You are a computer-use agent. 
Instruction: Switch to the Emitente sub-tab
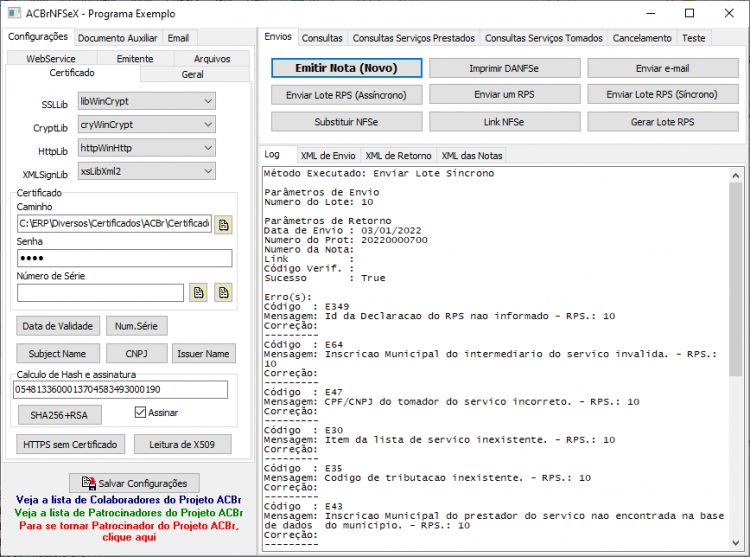pyautogui.click(x=135, y=59)
